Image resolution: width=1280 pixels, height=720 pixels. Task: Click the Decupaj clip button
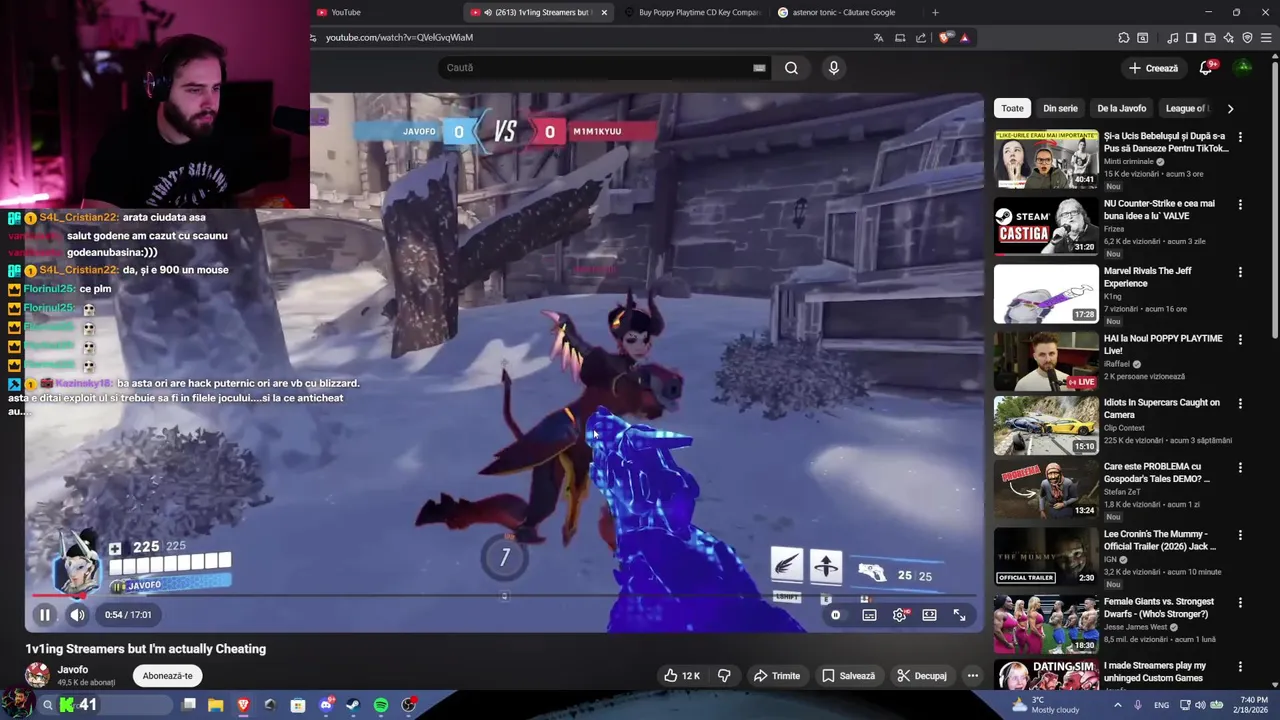(x=921, y=676)
